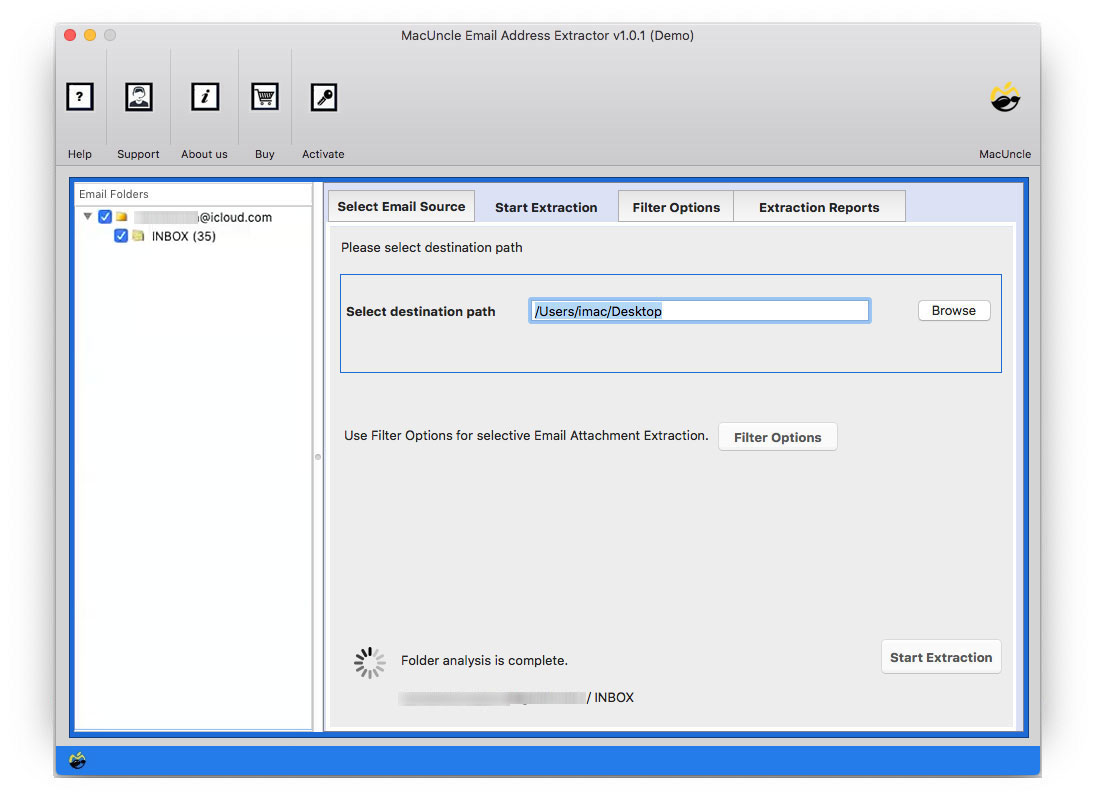Screen dimensions: 1096x799
Task: Click the Support icon
Action: (138, 97)
